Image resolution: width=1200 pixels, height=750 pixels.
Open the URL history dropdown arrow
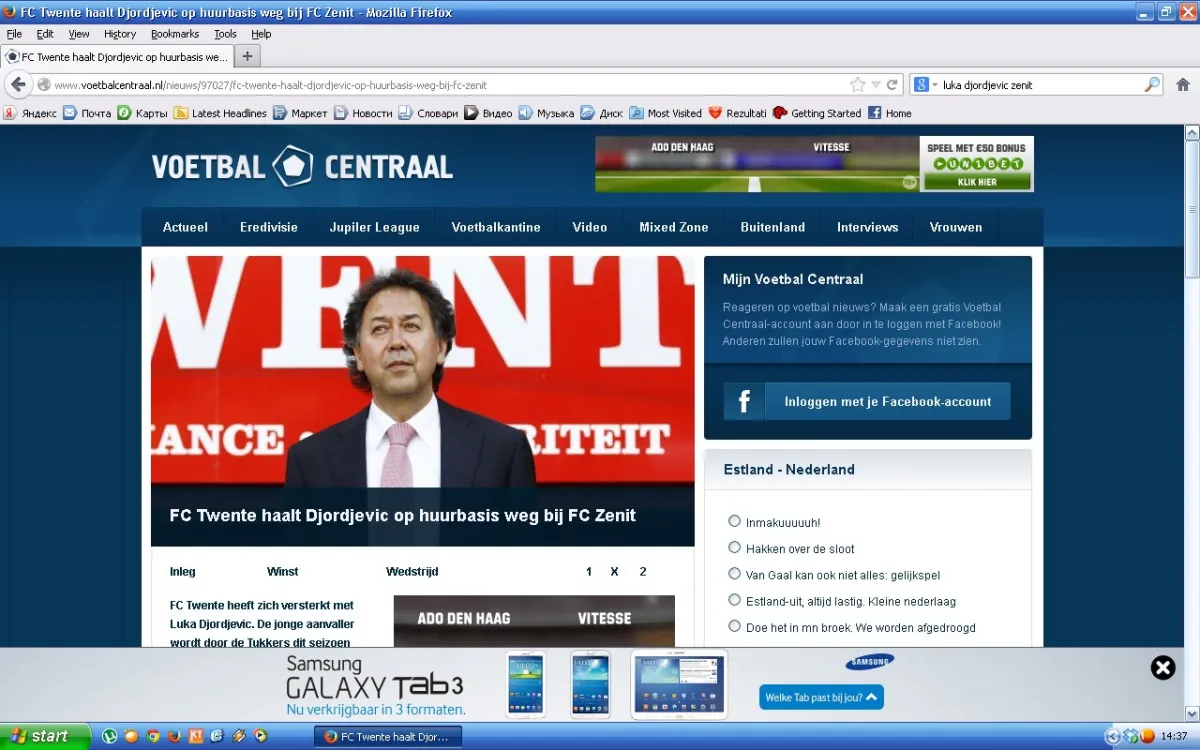[876, 85]
